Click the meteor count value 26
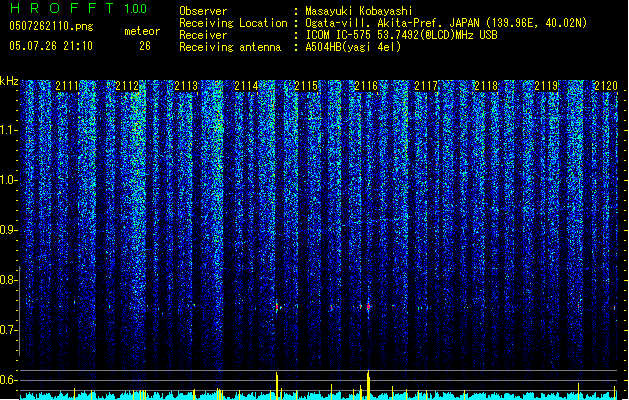Image resolution: width=629 pixels, height=400 pixels. pos(145,46)
